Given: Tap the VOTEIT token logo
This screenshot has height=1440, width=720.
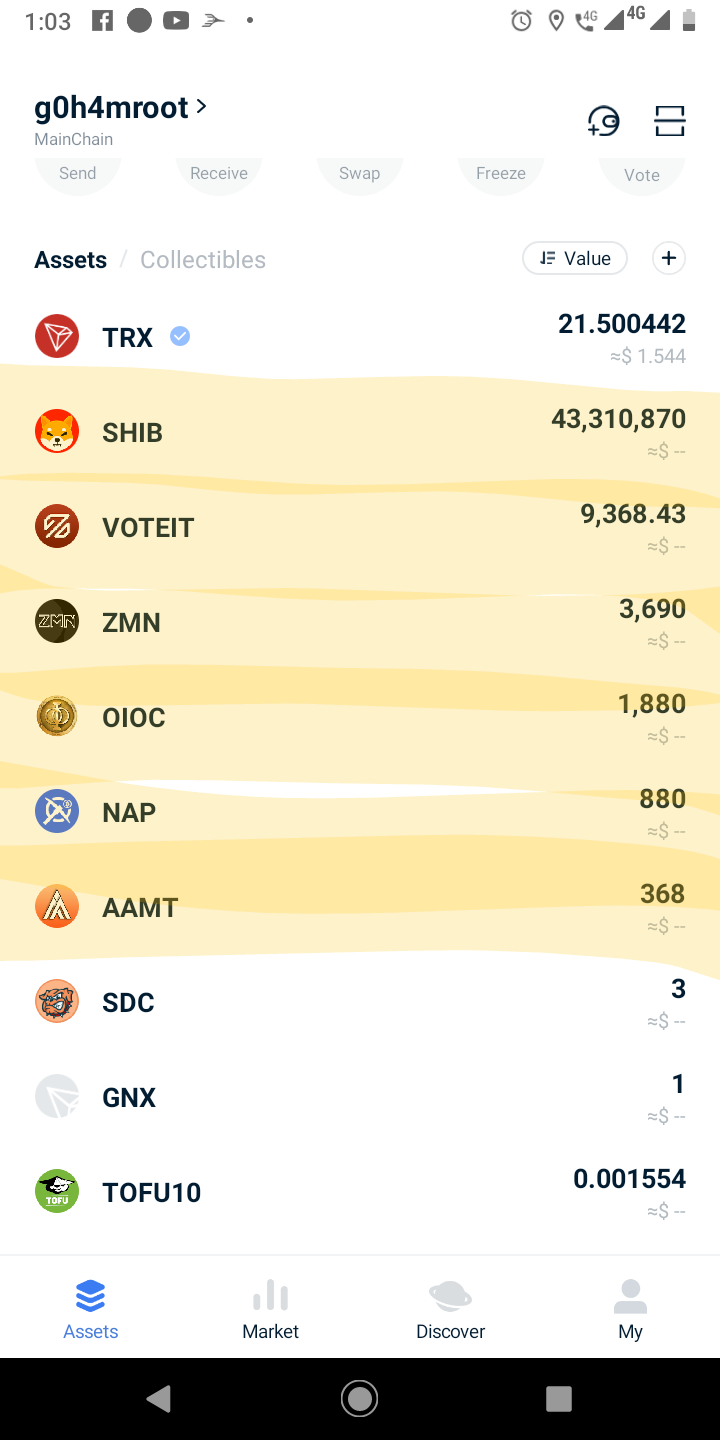Looking at the screenshot, I should click(x=57, y=527).
